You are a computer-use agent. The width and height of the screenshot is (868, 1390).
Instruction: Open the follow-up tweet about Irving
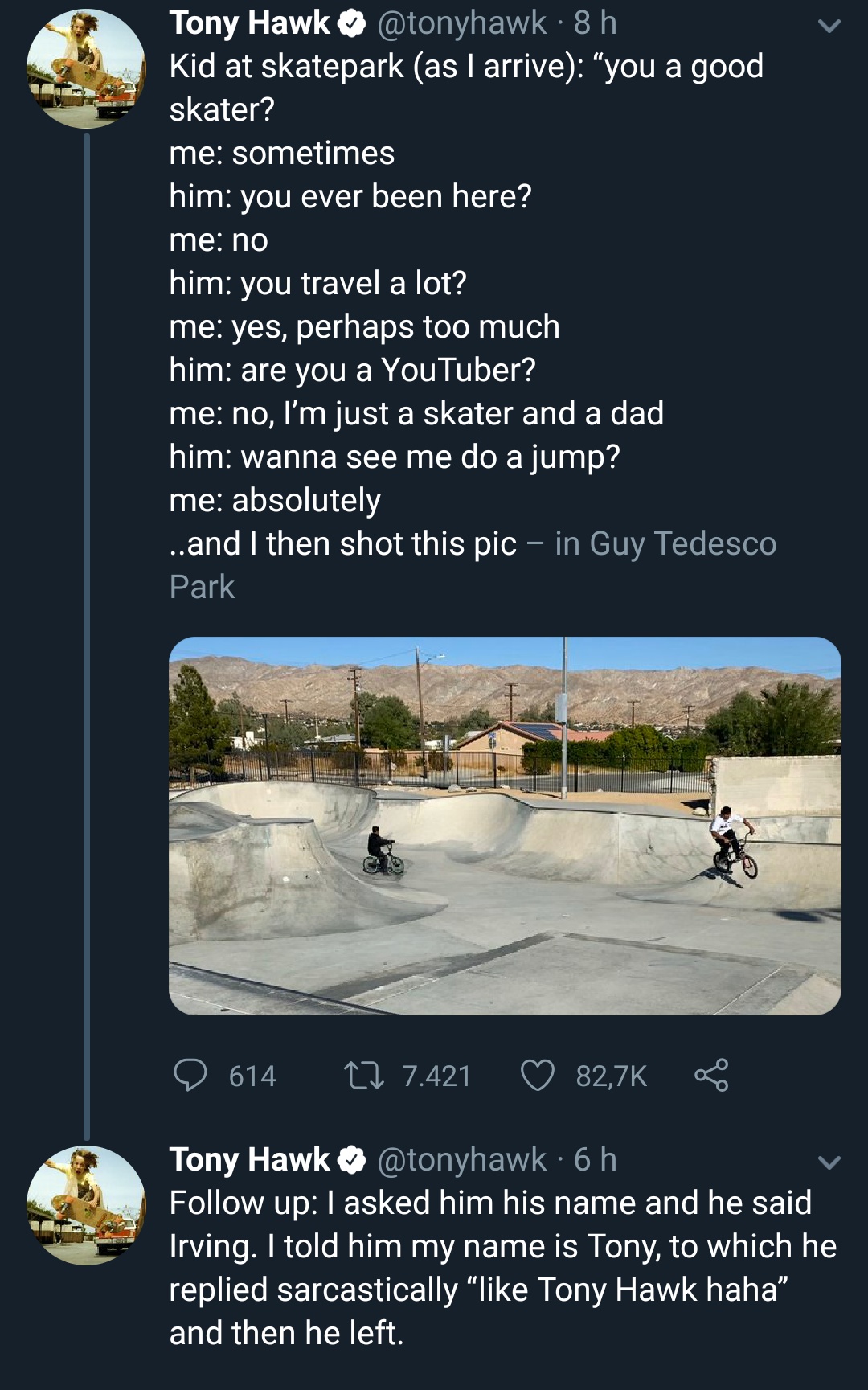pos(502,1268)
